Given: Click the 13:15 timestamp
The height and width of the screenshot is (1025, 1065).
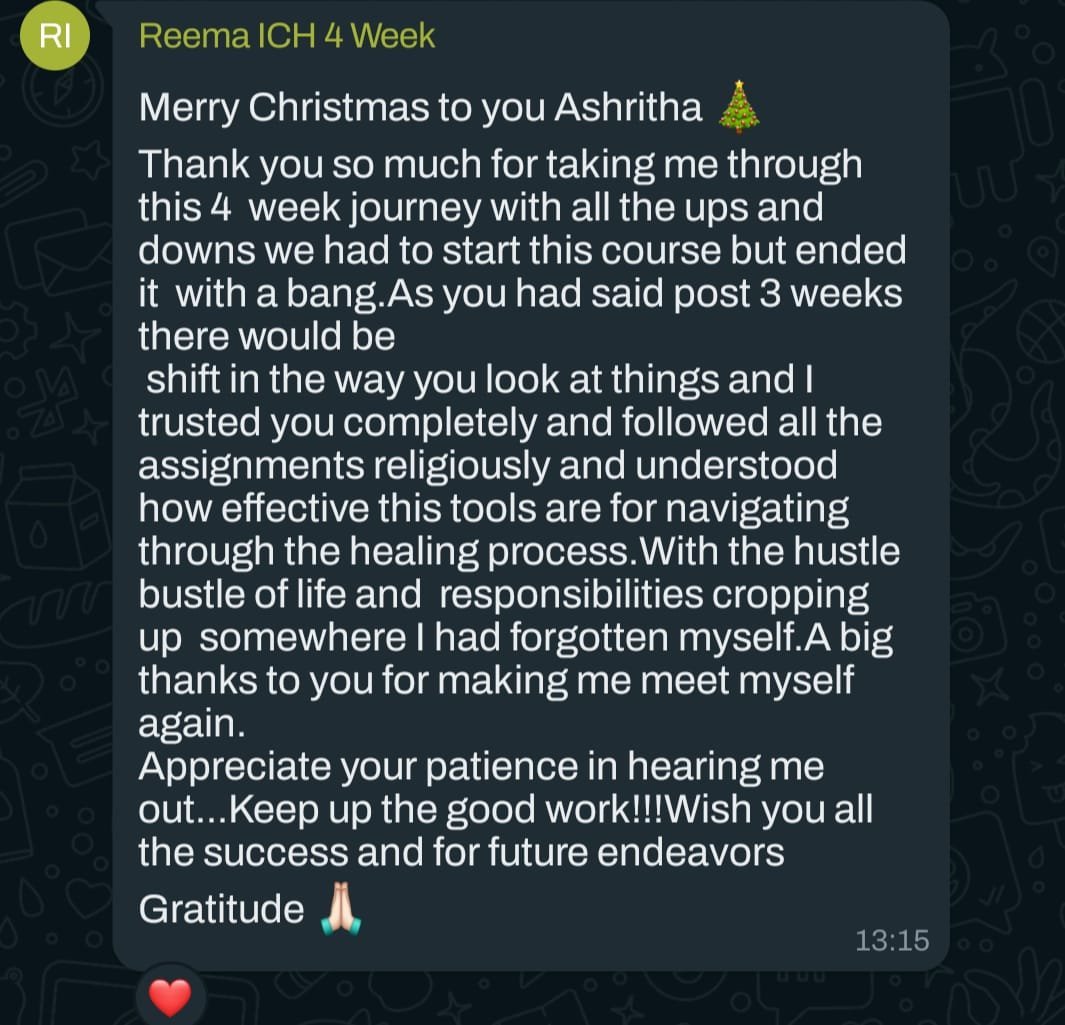Looking at the screenshot, I should (892, 940).
